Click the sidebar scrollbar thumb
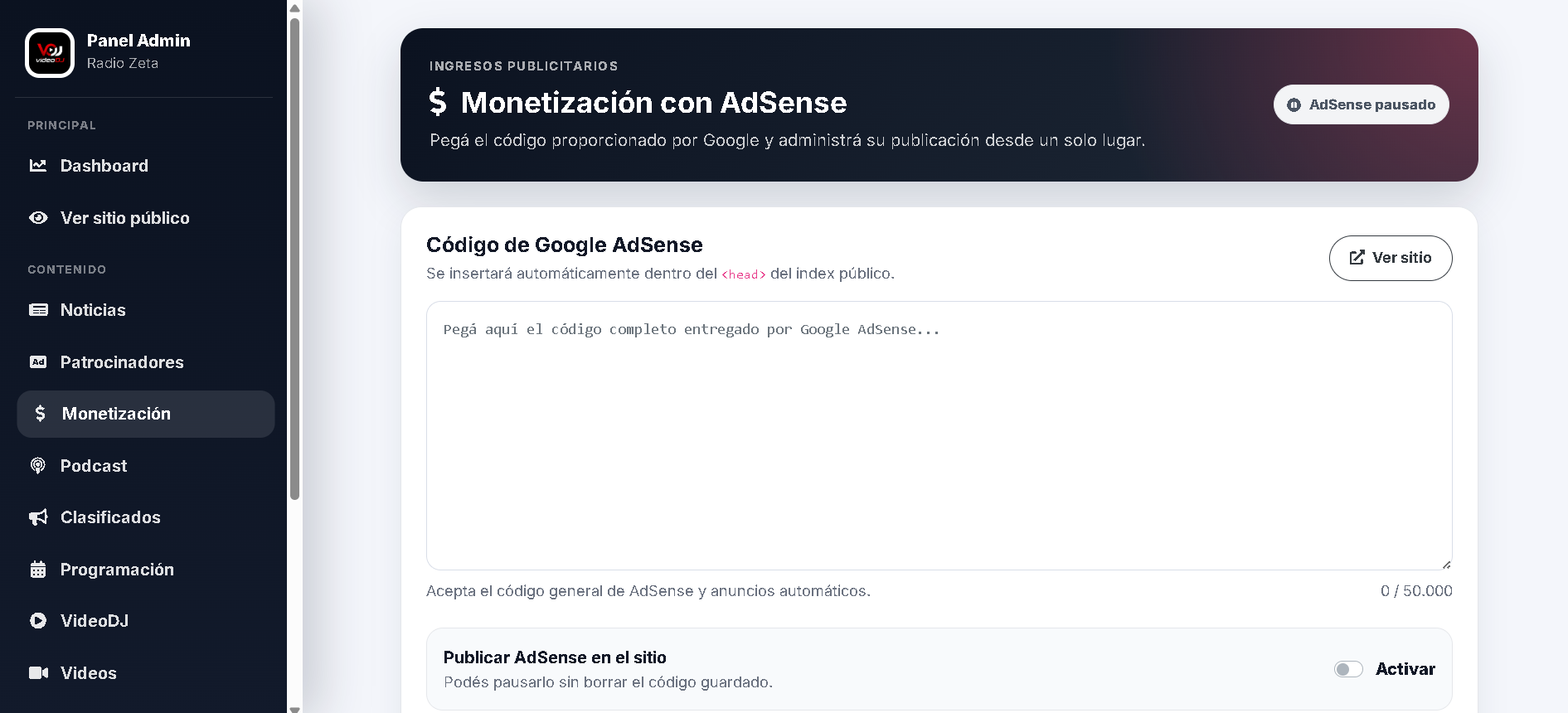 coord(294,259)
